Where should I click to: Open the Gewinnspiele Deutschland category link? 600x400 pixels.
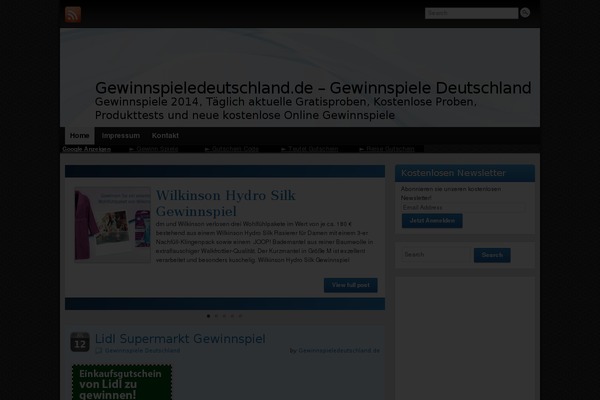coord(142,351)
